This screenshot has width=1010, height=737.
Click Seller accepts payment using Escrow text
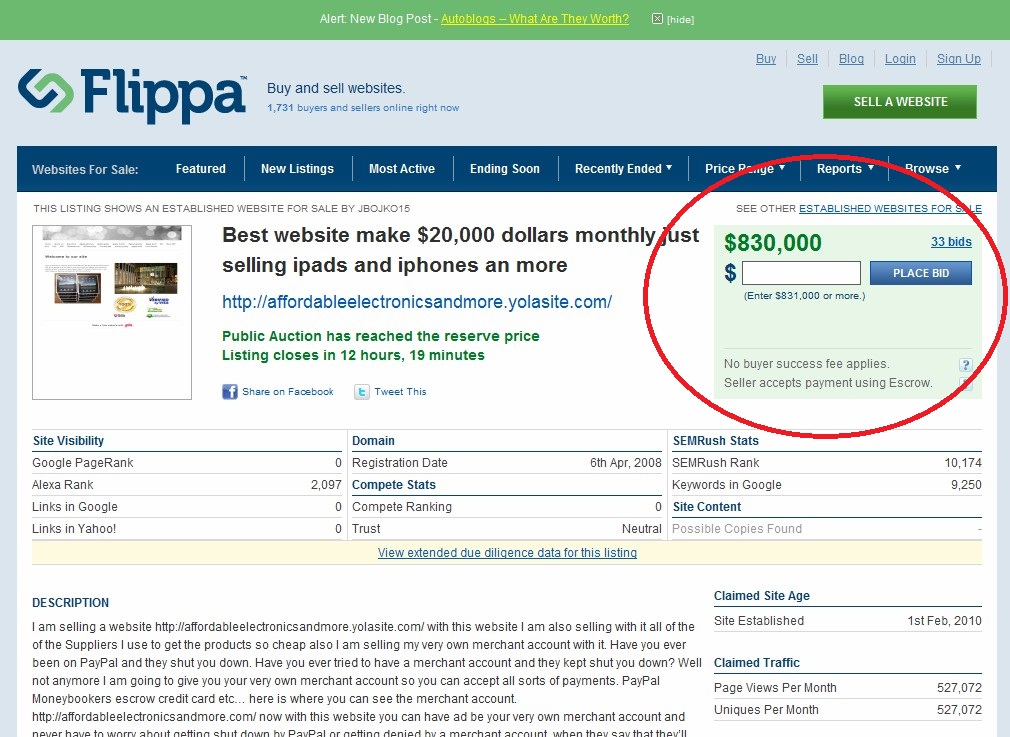pos(828,383)
